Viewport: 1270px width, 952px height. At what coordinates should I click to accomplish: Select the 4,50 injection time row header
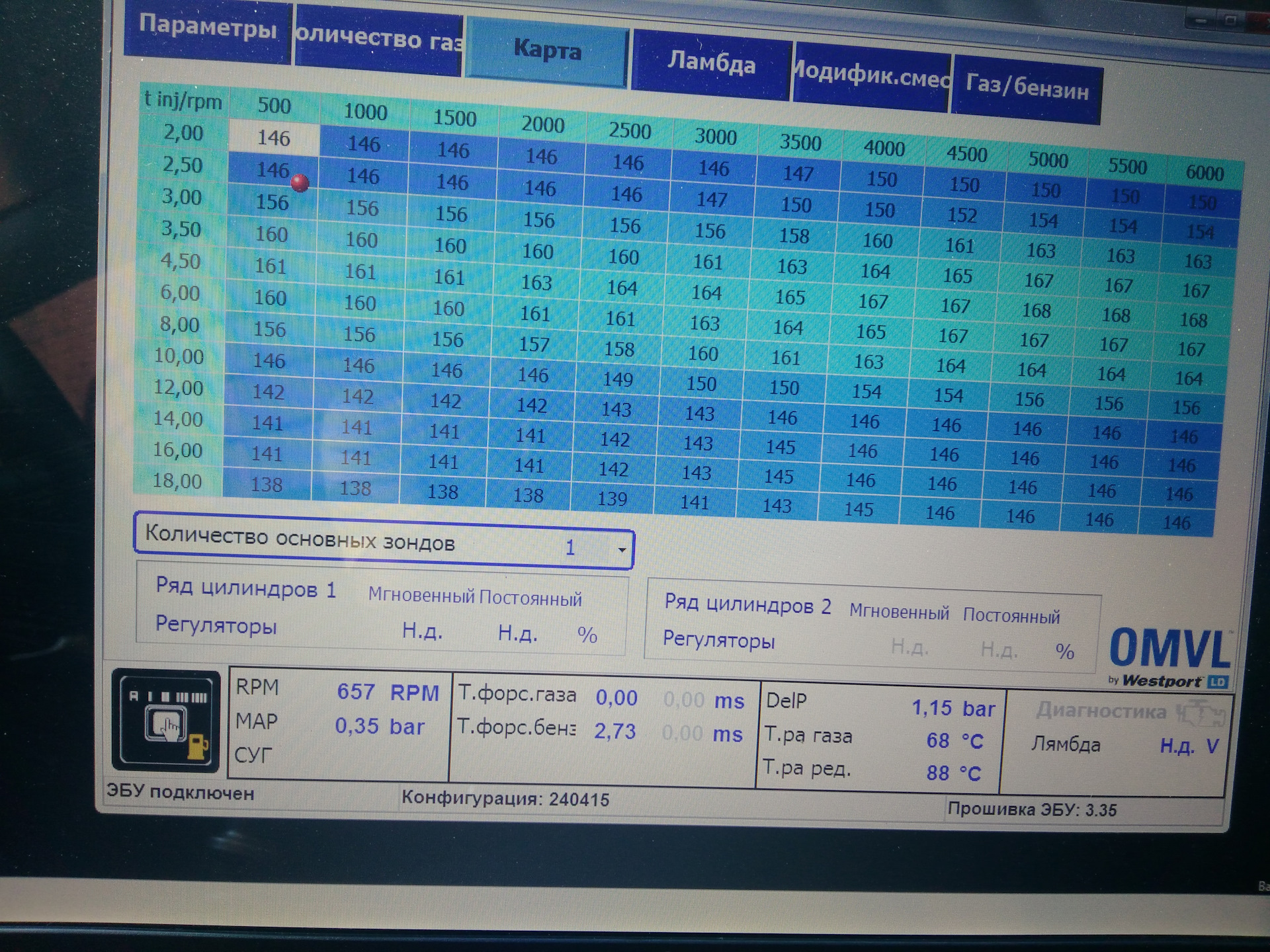coord(180,261)
